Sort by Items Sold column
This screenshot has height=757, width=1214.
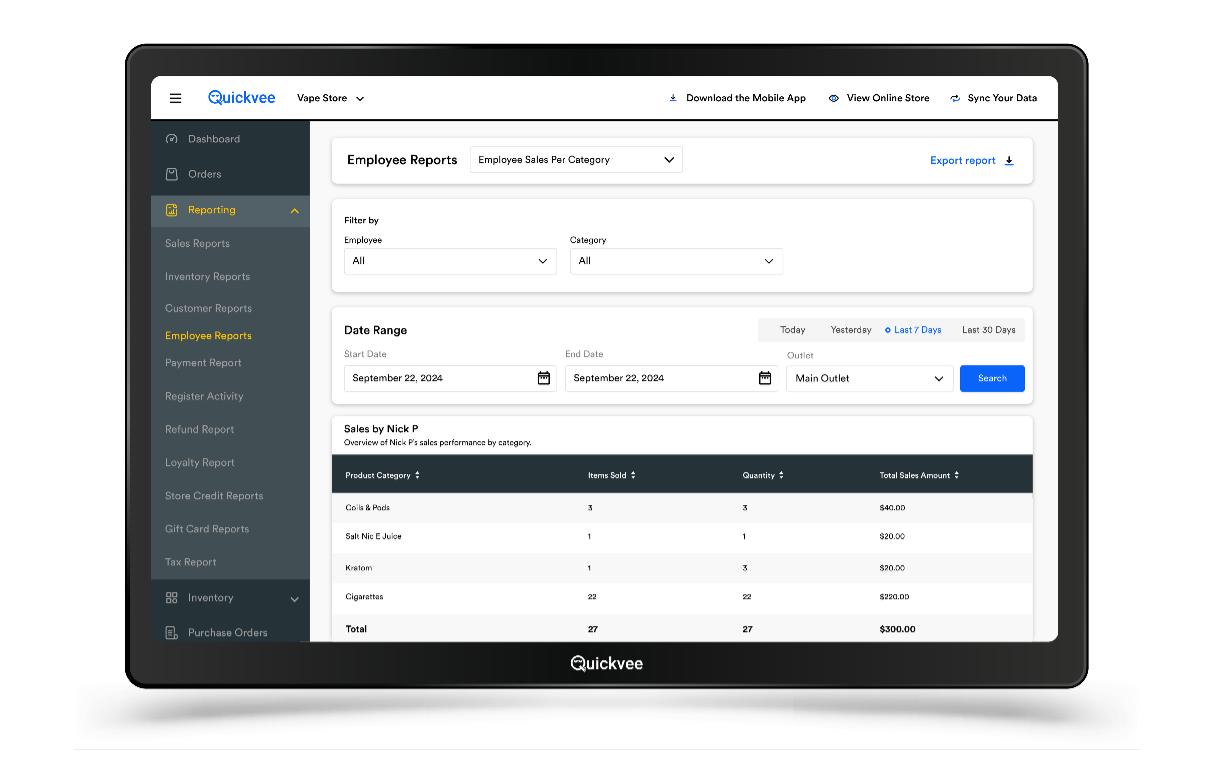[x=612, y=475]
